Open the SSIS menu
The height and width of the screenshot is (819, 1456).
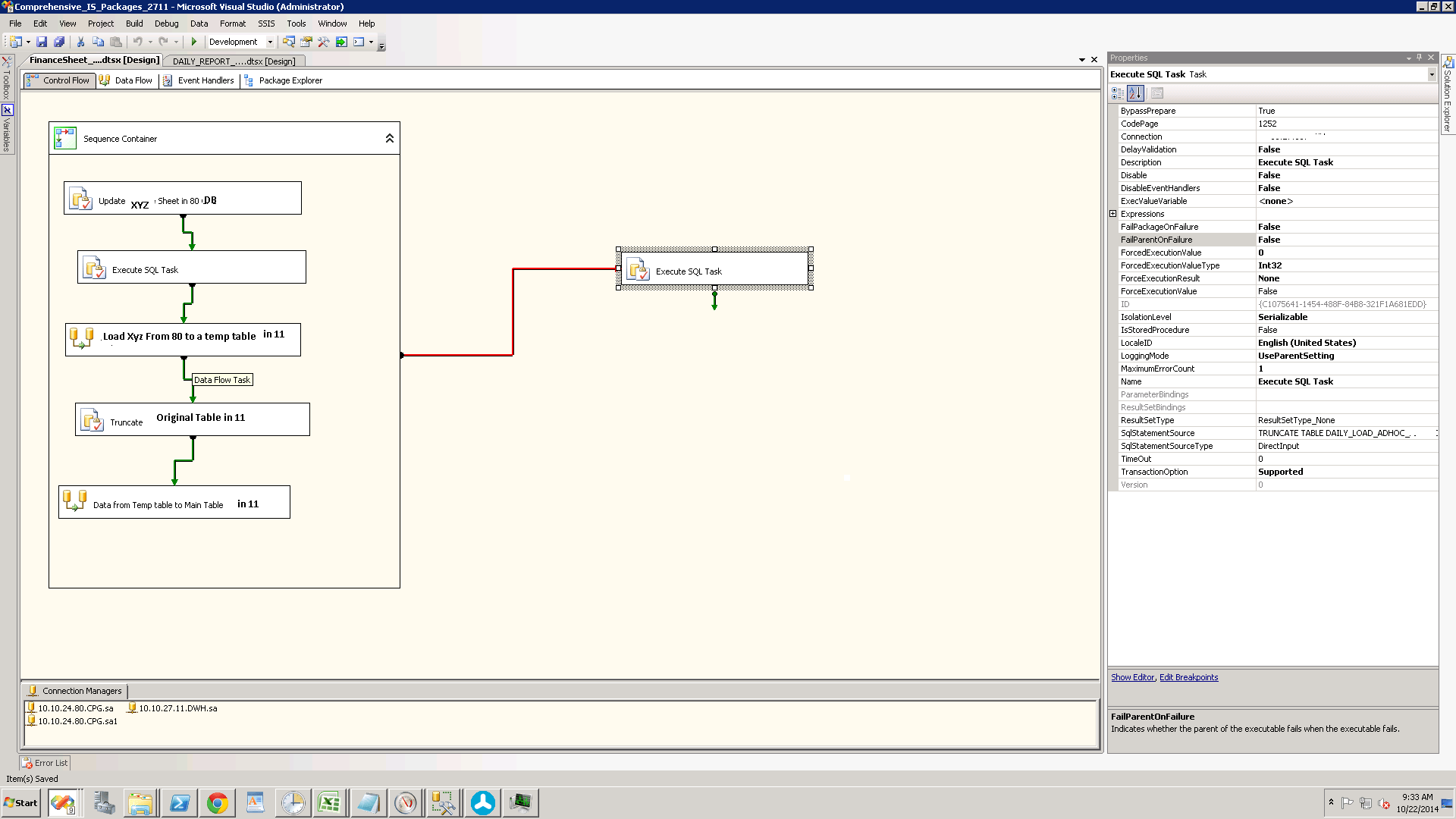265,24
